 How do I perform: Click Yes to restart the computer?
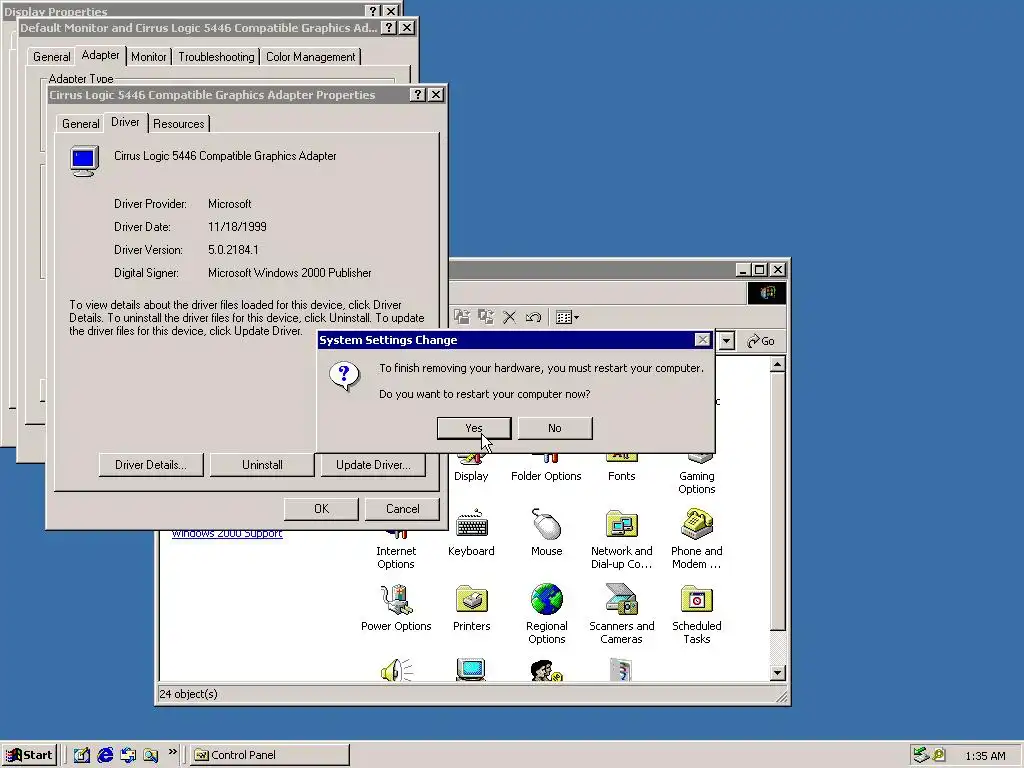tap(474, 428)
